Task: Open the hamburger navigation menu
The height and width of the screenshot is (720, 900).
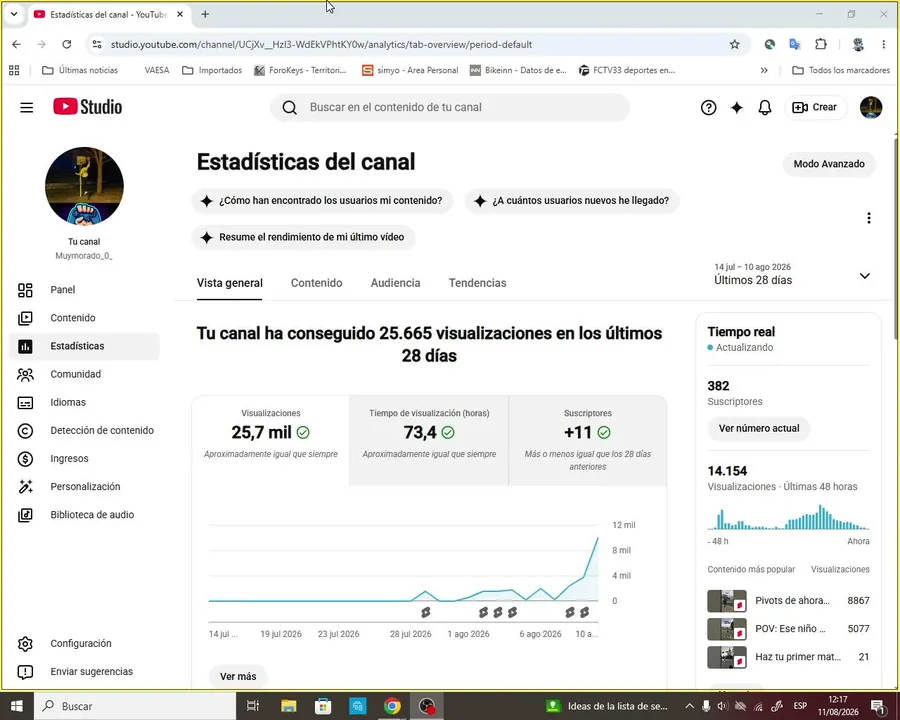Action: [x=26, y=107]
